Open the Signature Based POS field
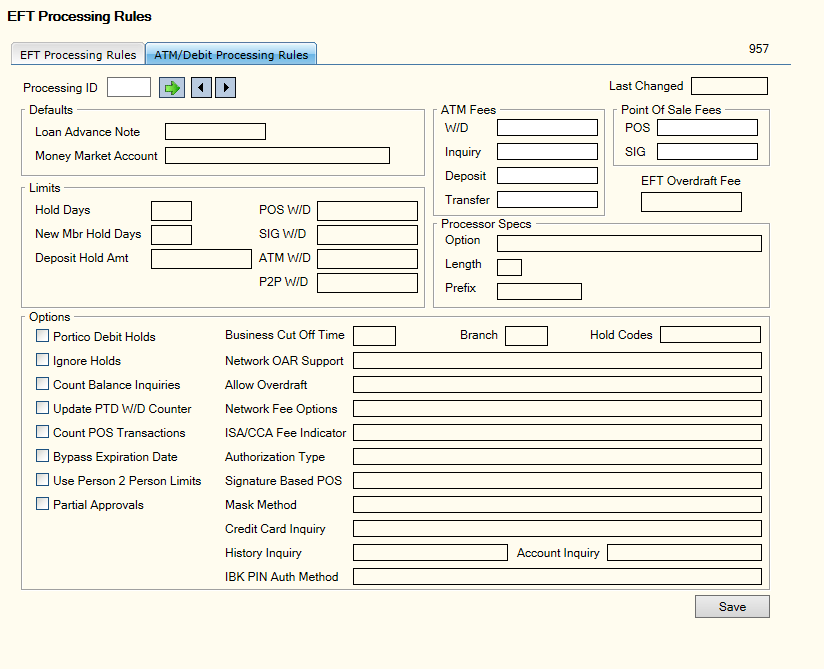 [558, 480]
